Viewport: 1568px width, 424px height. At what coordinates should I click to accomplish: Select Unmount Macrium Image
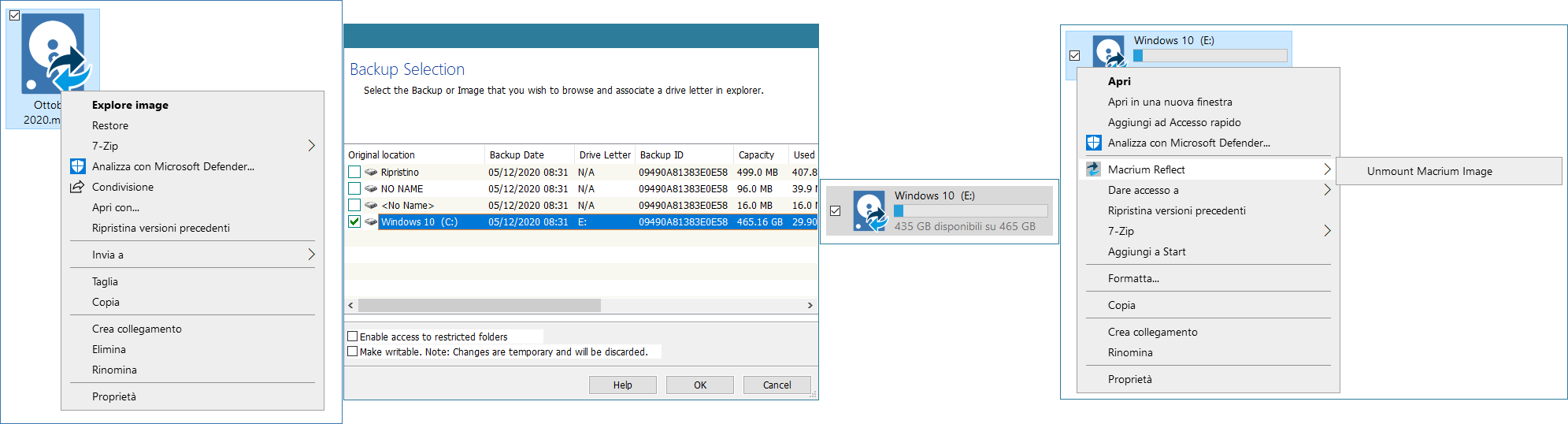[x=1429, y=171]
